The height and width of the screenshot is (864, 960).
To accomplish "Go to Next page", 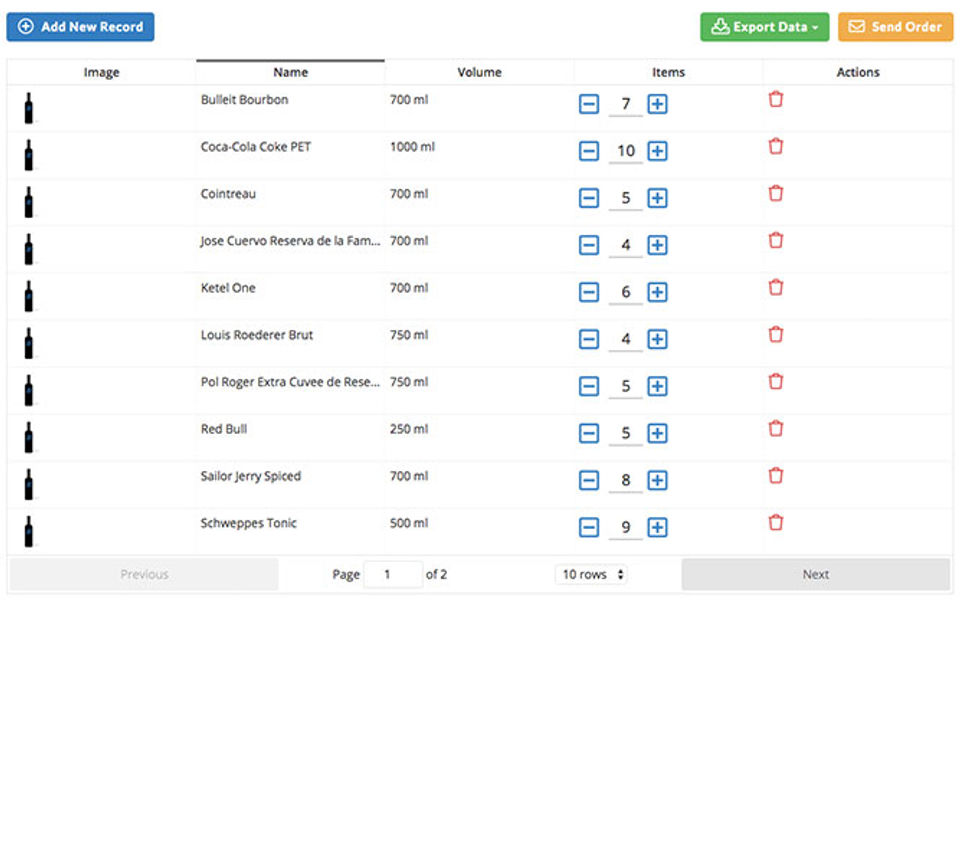I will click(816, 574).
